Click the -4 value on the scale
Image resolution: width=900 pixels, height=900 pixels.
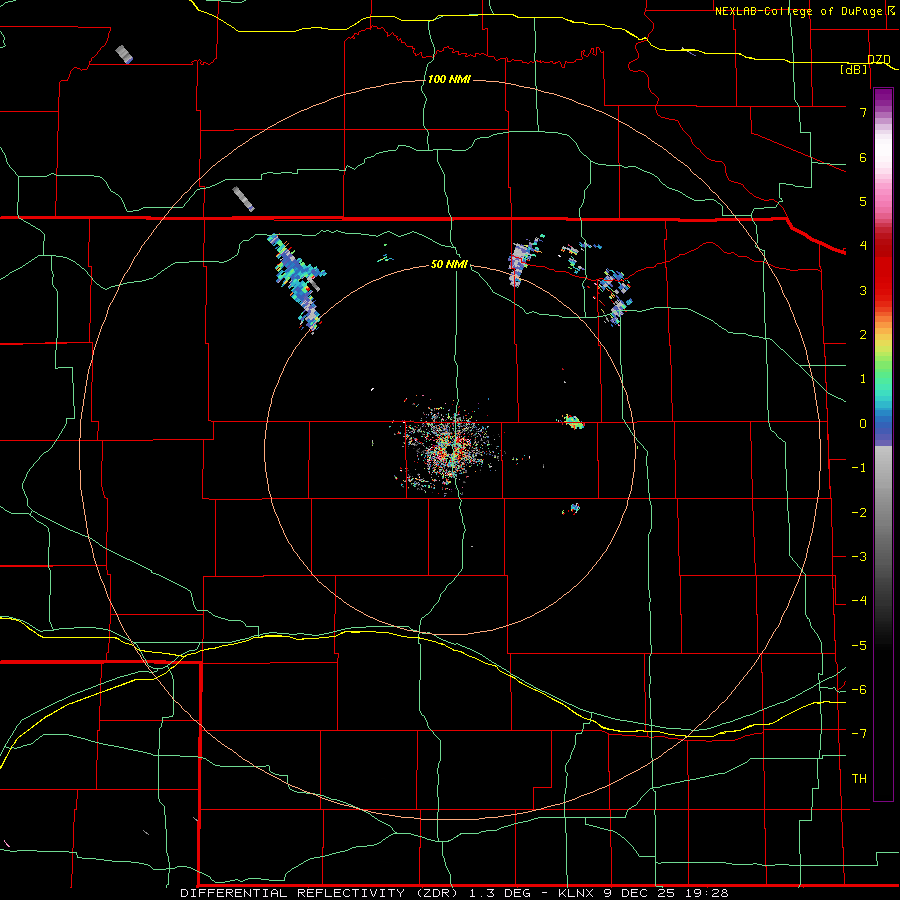click(x=859, y=601)
